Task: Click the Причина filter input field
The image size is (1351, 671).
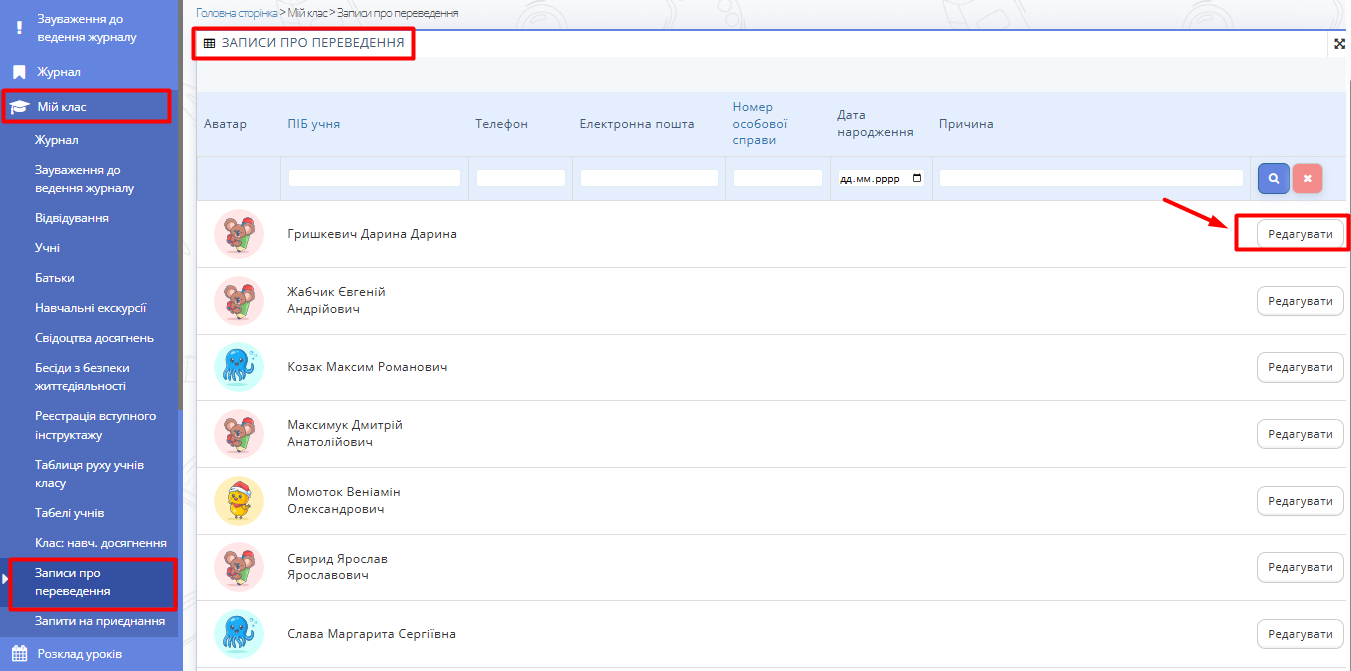Action: coord(1091,178)
